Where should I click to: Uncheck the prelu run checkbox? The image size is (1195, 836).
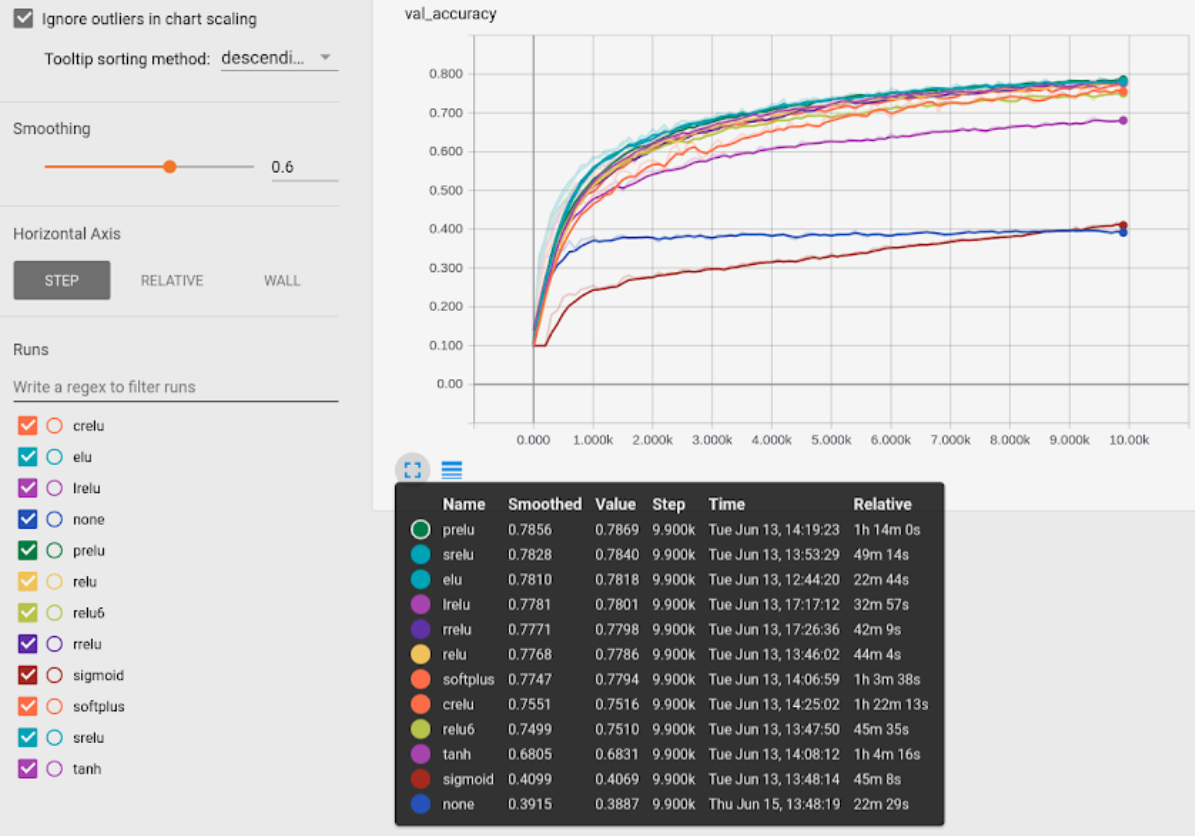point(27,550)
